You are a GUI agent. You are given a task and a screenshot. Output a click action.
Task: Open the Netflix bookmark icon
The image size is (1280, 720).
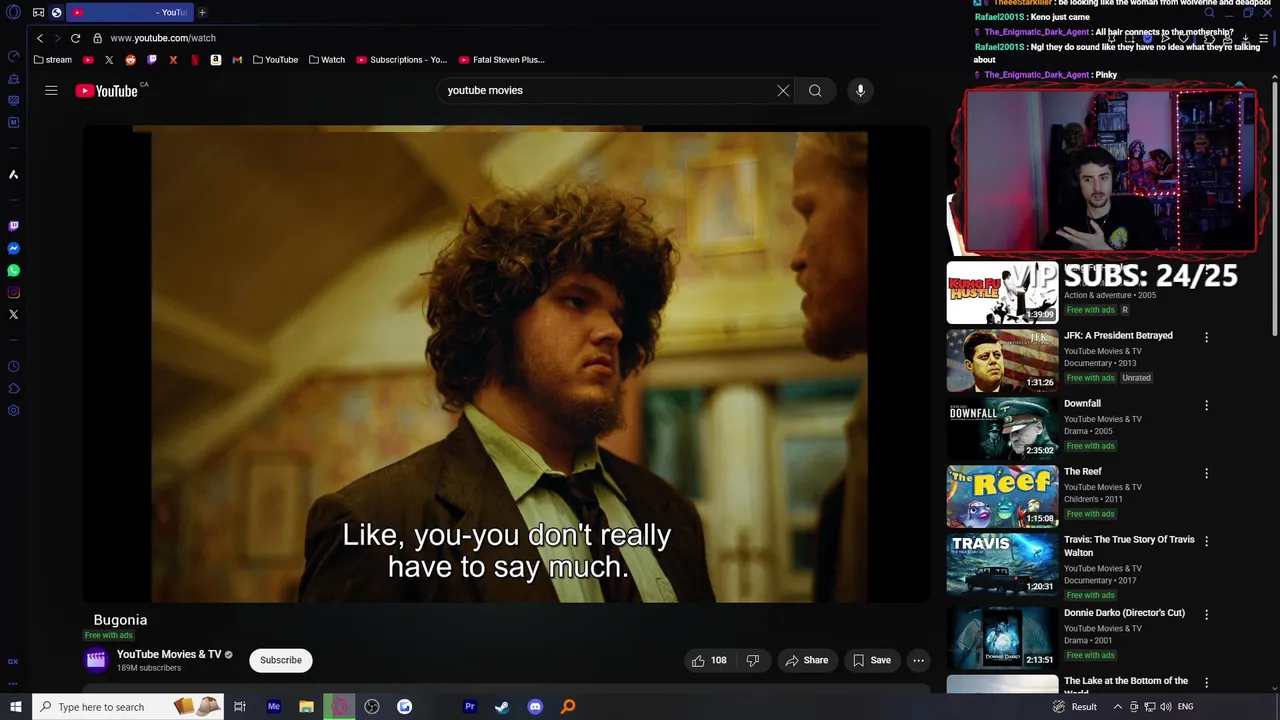[x=194, y=60]
